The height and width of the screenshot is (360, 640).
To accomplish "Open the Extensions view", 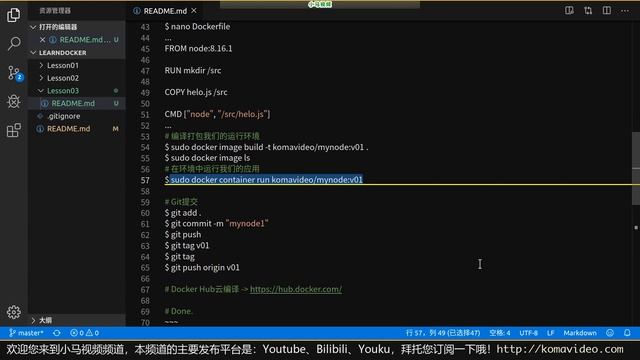I will click(13, 130).
